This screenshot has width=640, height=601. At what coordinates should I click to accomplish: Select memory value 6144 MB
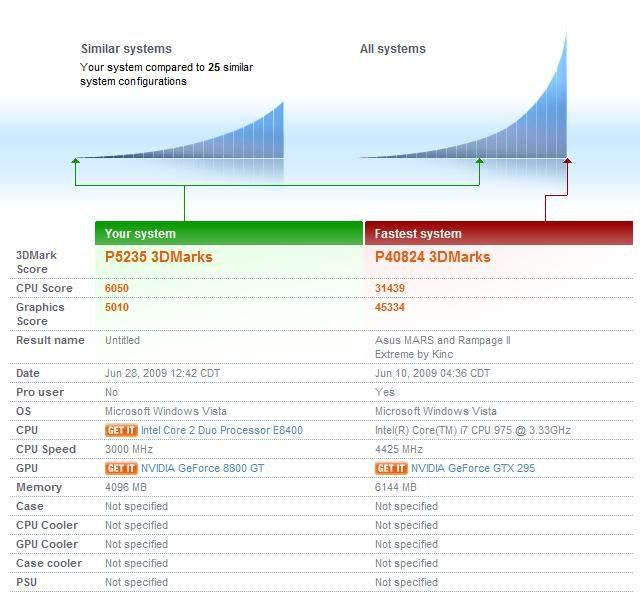tap(396, 487)
